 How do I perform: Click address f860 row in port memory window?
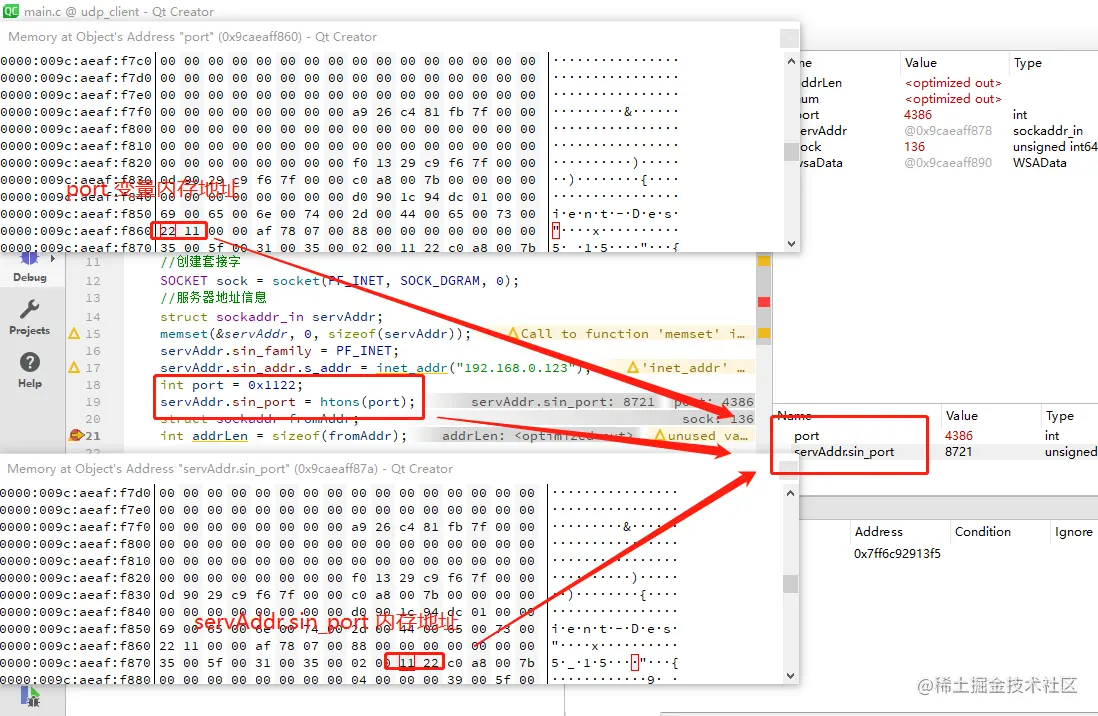76,230
